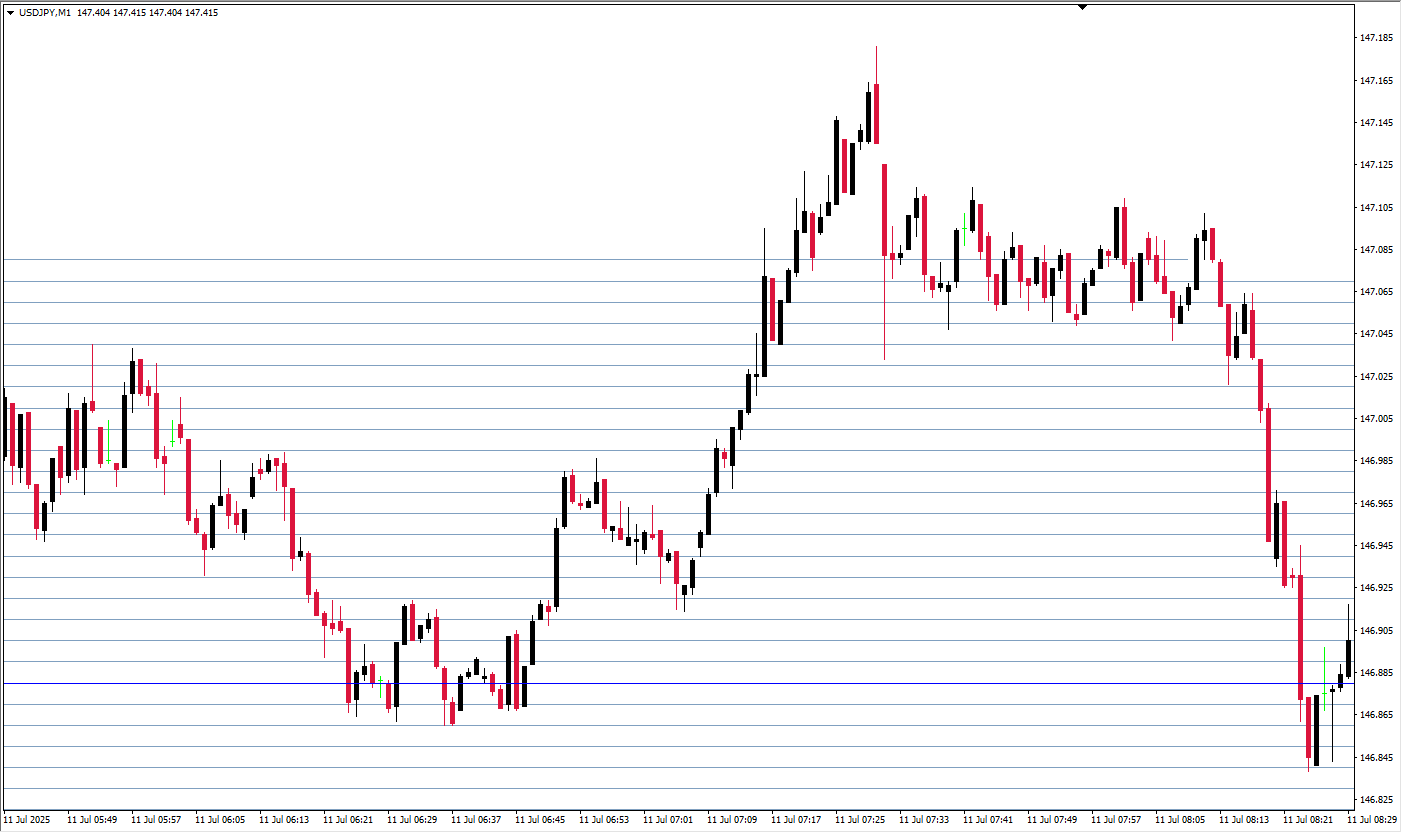This screenshot has height=832, width=1402.
Task: Click the long red candle at chart bottom right
Action: click(x=1301, y=637)
